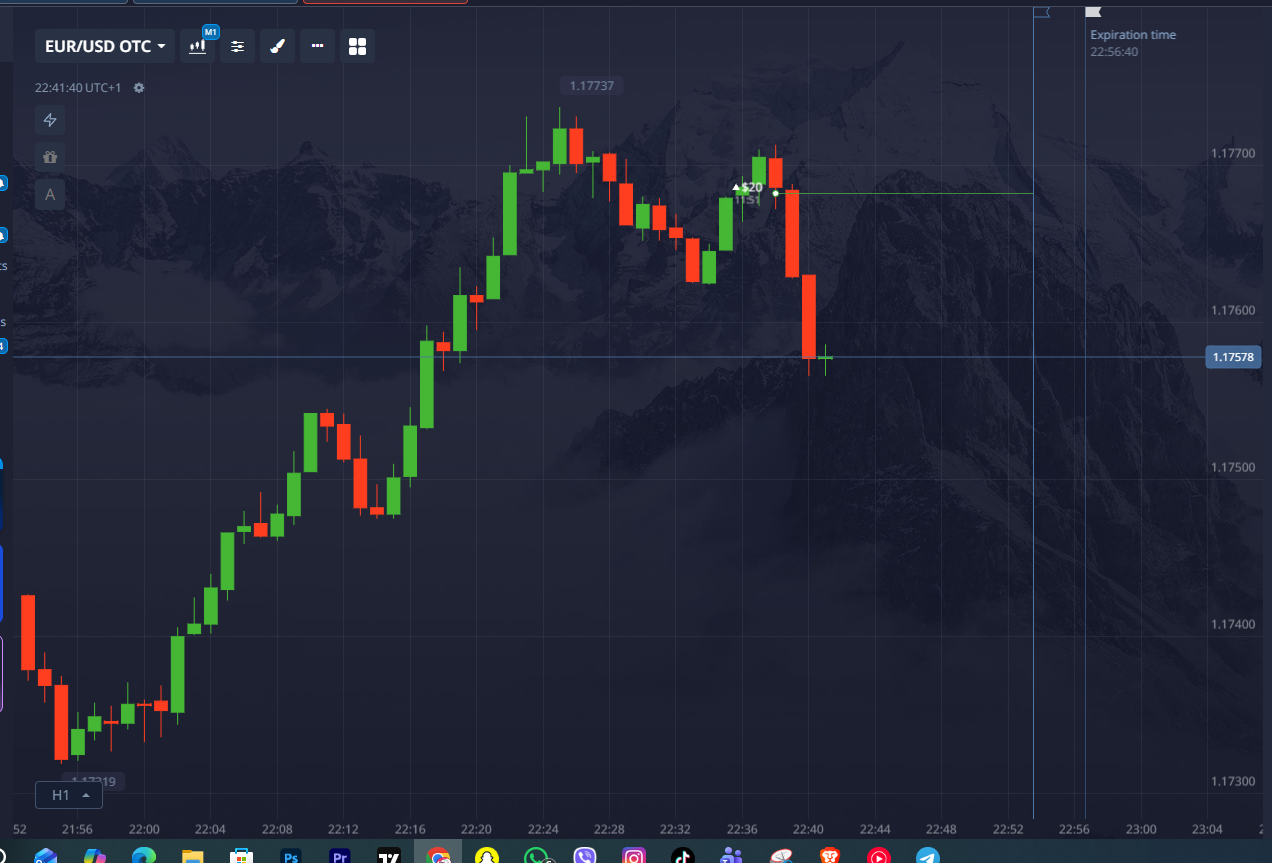Open Snapchat from the taskbar
Screen dimensions: 1272x863
pos(487,856)
